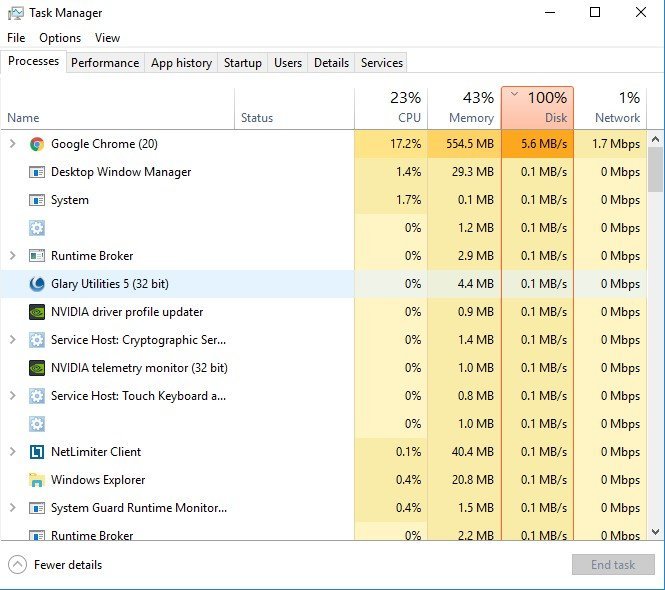Screen dimensions: 665x590
Task: Open the Options menu
Action: [x=60, y=38]
